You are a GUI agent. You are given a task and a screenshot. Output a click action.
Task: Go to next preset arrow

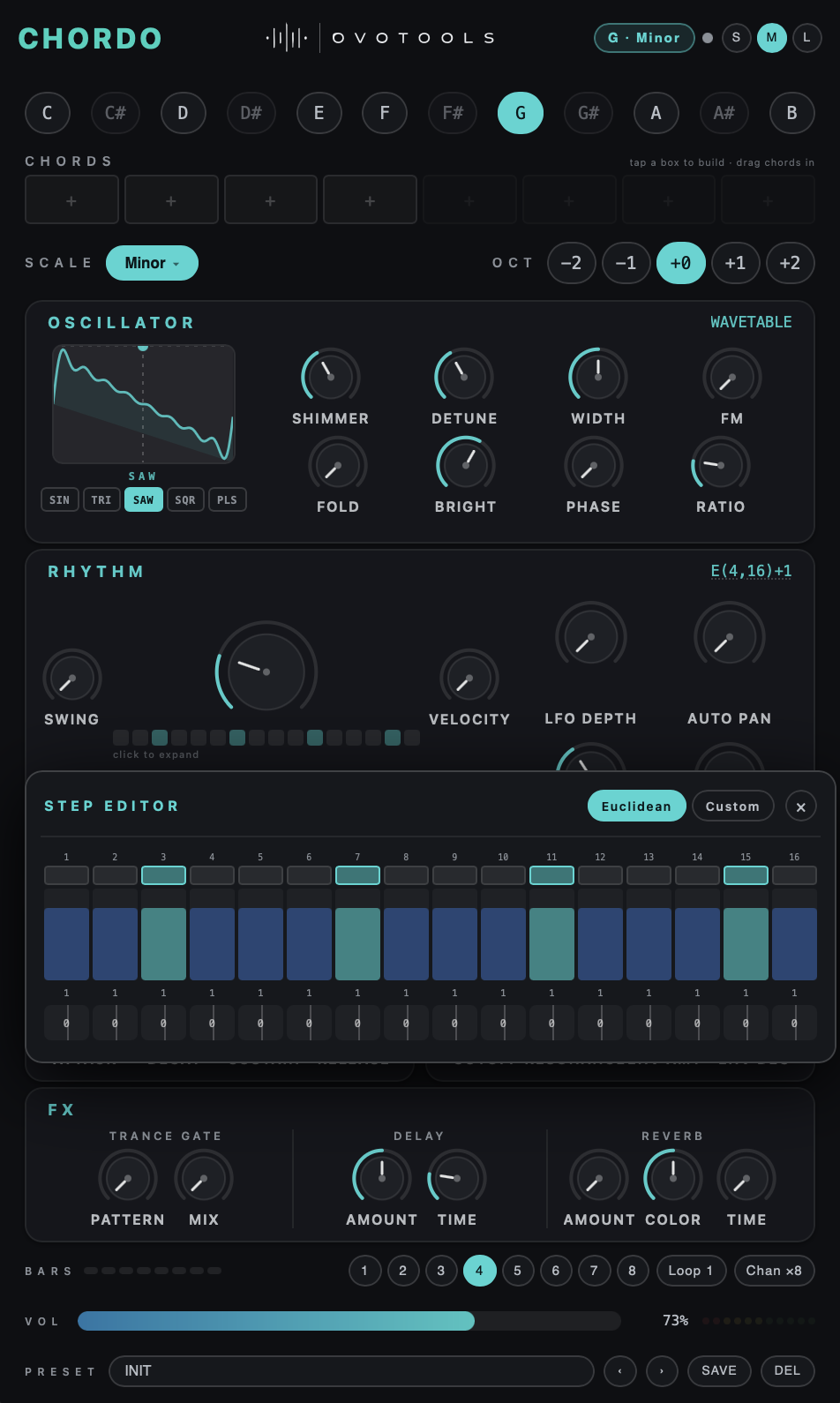[x=663, y=1371]
